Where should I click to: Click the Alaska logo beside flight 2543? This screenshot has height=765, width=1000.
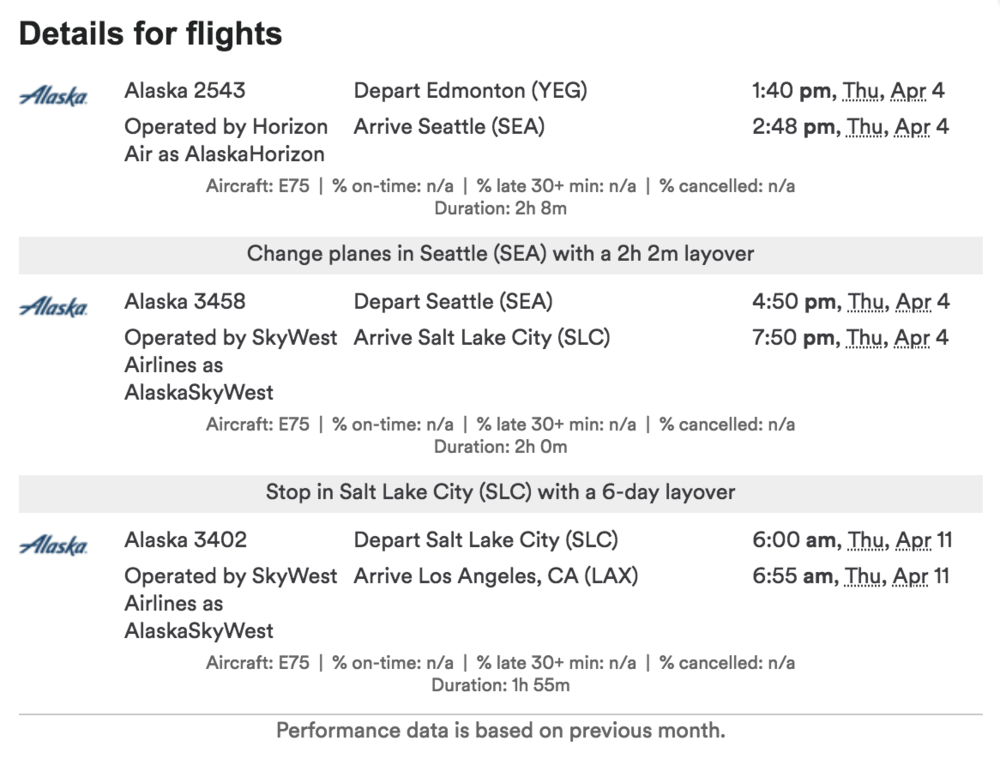(x=53, y=96)
